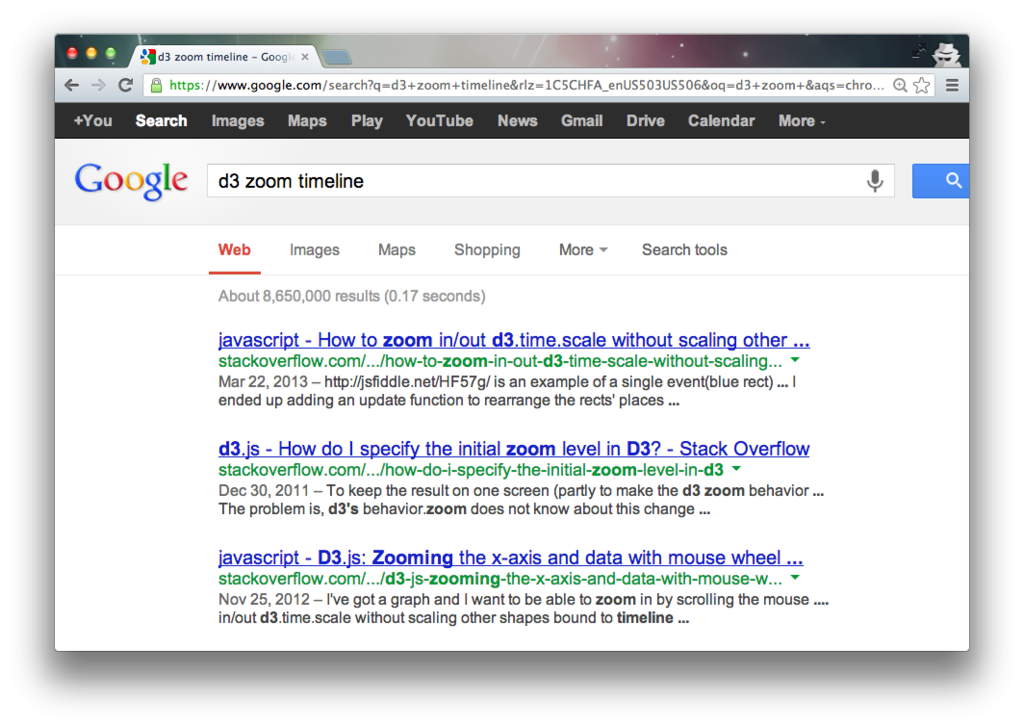The height and width of the screenshot is (727, 1024).
Task: Open result about zoom in/out d3.time.scale
Action: click(x=514, y=340)
